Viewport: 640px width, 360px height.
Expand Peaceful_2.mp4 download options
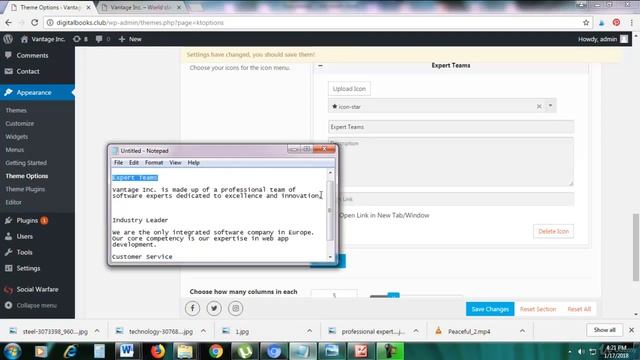click(x=522, y=331)
